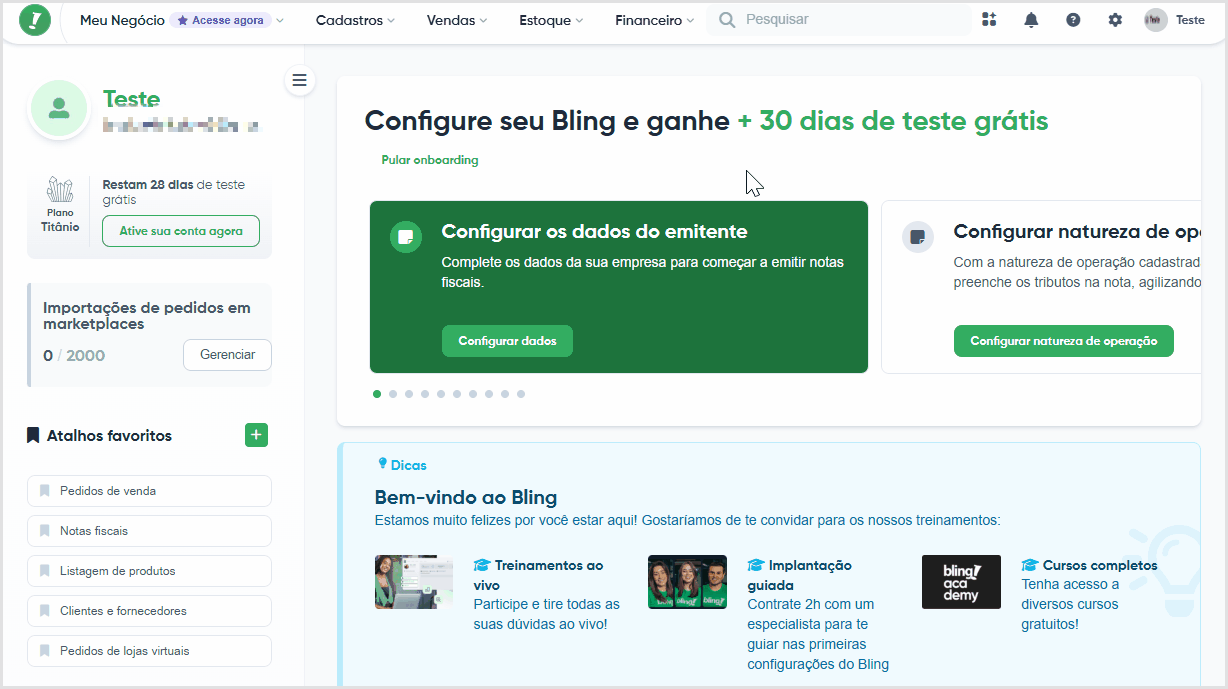The width and height of the screenshot is (1228, 689).
Task: Click the search magnifier icon
Action: pyautogui.click(x=727, y=20)
